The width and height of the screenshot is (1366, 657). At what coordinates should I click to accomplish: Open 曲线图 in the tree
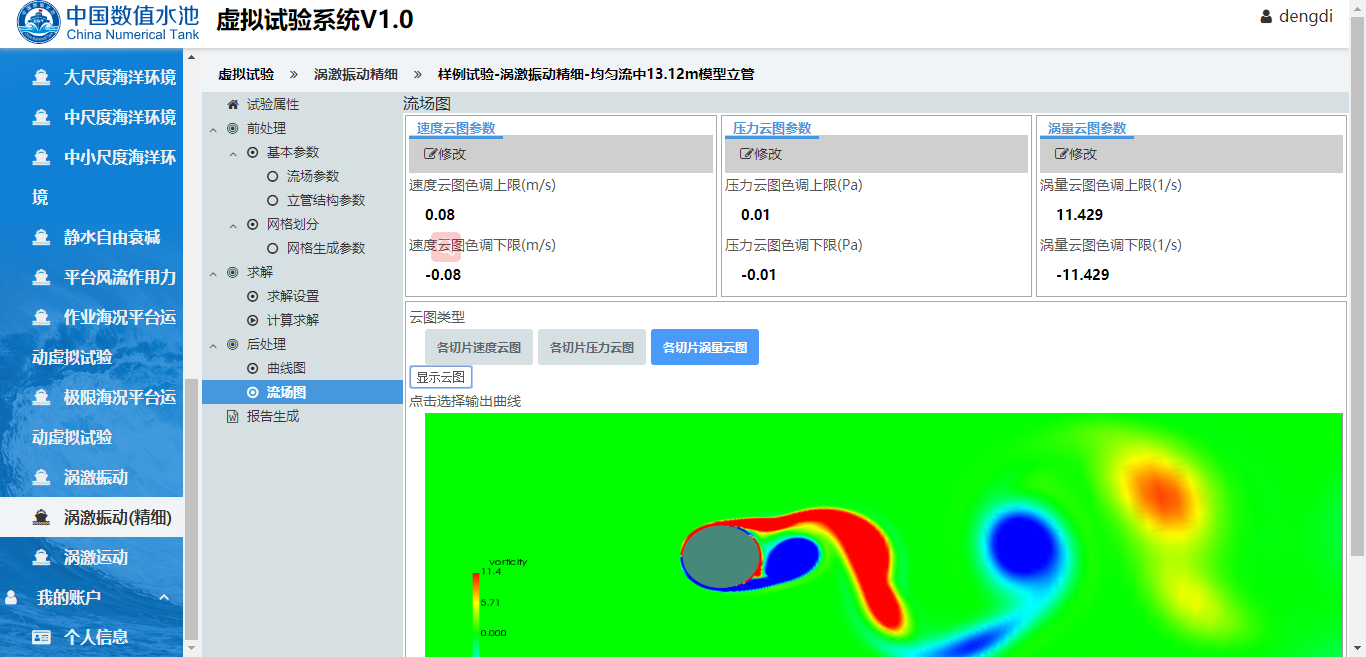coord(286,368)
